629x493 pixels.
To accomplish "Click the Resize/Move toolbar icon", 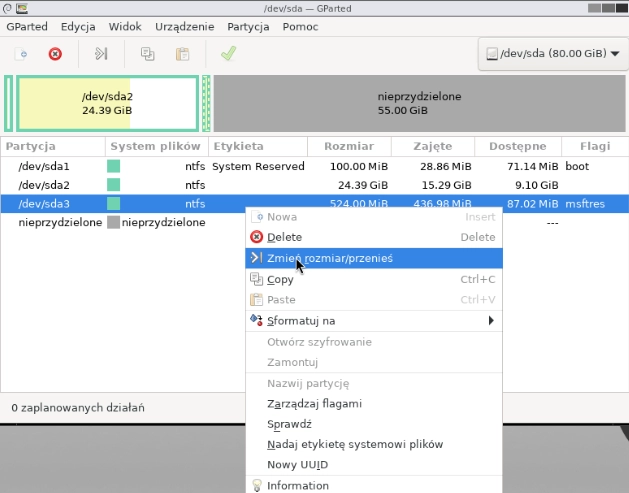I will tap(101, 54).
